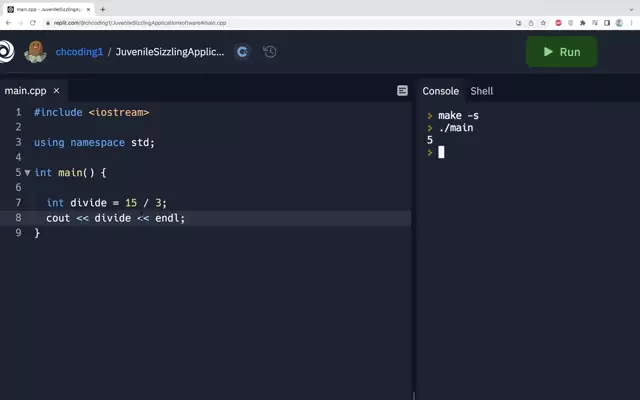This screenshot has width=640, height=400.
Task: Click the gray shield extension icon
Action: pyautogui.click(x=571, y=23)
